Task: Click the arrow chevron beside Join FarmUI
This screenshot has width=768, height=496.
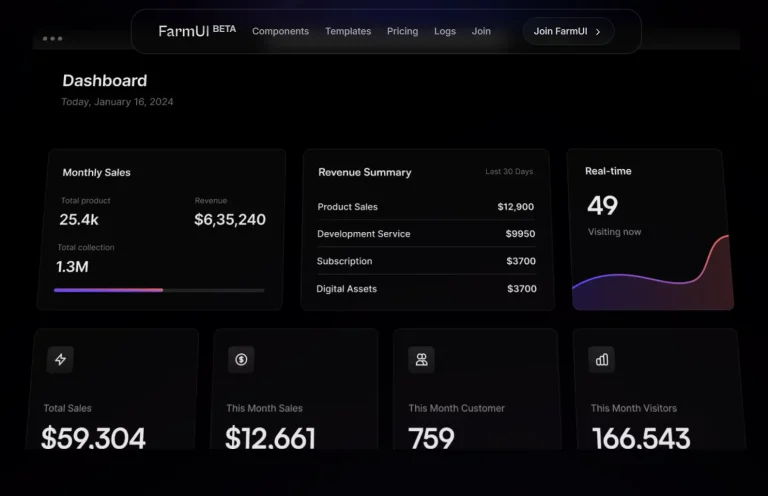Action: pos(598,32)
